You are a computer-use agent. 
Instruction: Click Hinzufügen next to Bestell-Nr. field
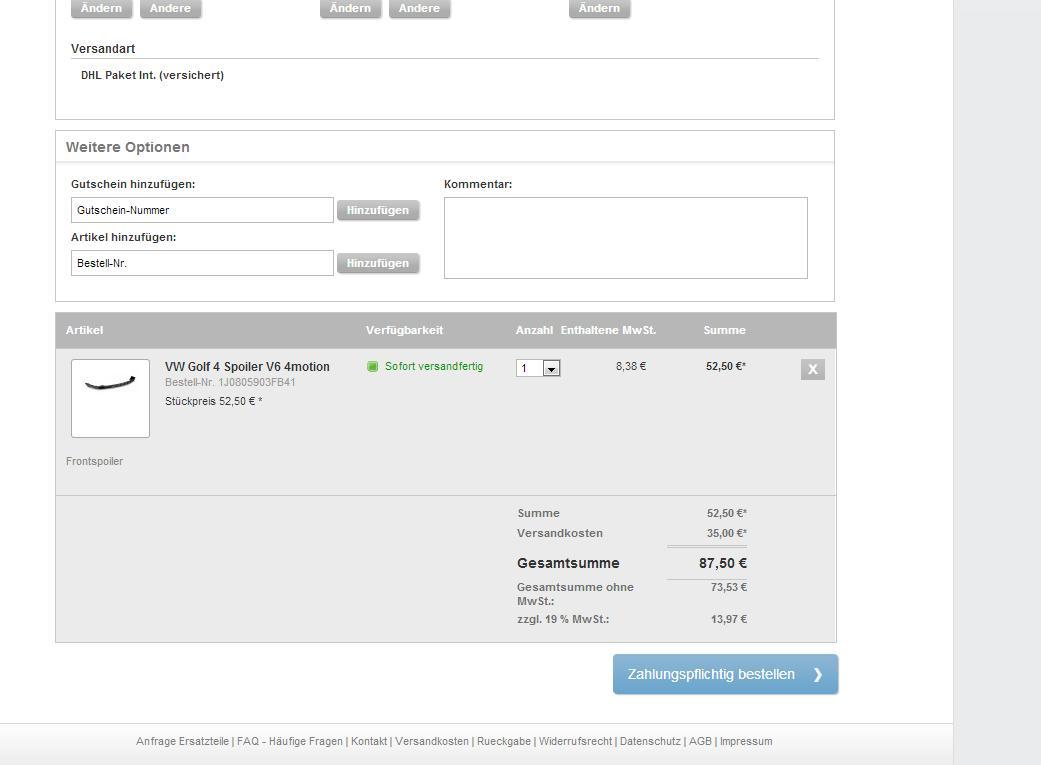378,263
